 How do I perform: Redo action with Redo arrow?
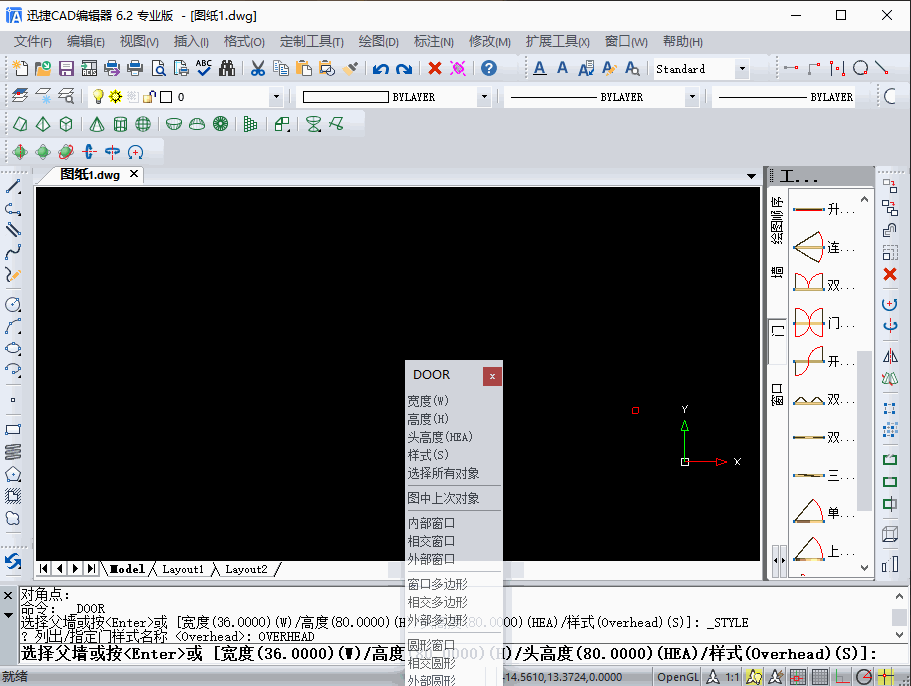404,69
